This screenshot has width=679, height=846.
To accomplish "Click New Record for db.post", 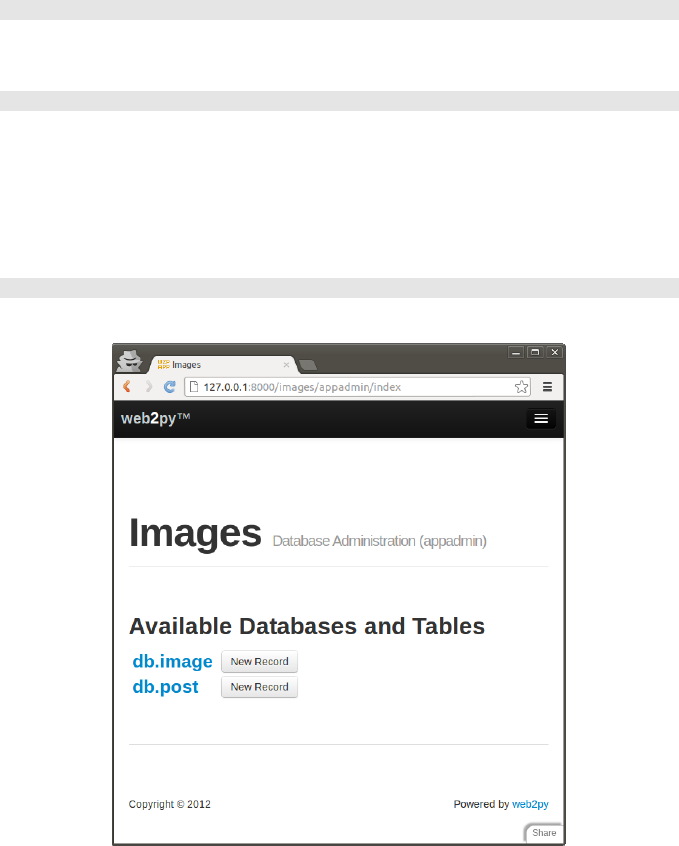I will coord(260,687).
